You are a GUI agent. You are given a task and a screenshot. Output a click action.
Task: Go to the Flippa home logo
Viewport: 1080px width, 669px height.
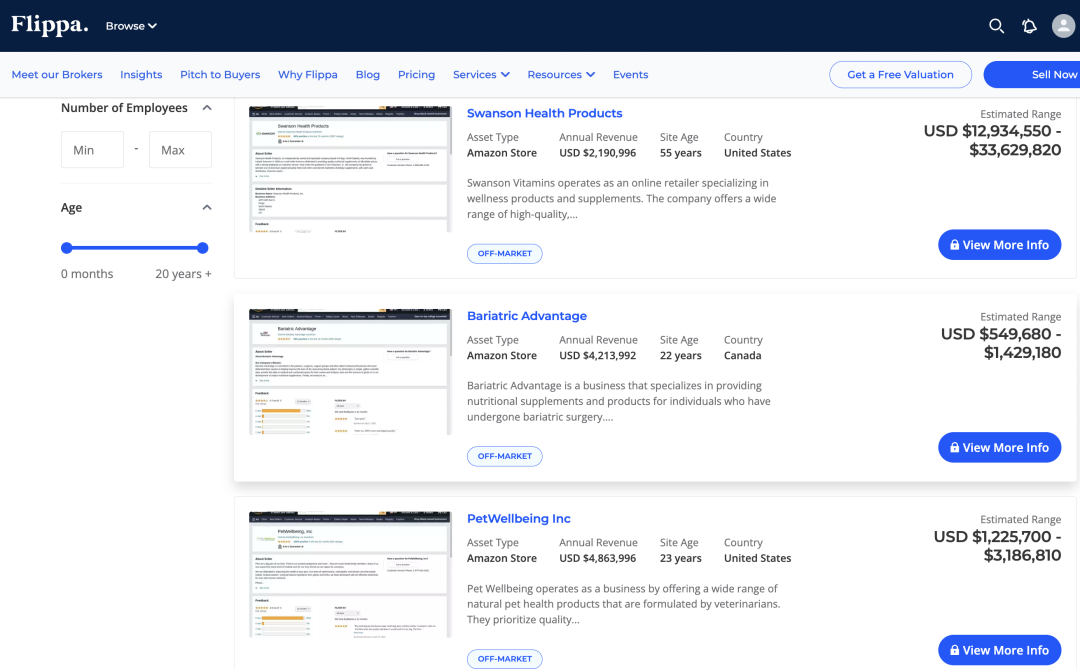pyautogui.click(x=50, y=25)
